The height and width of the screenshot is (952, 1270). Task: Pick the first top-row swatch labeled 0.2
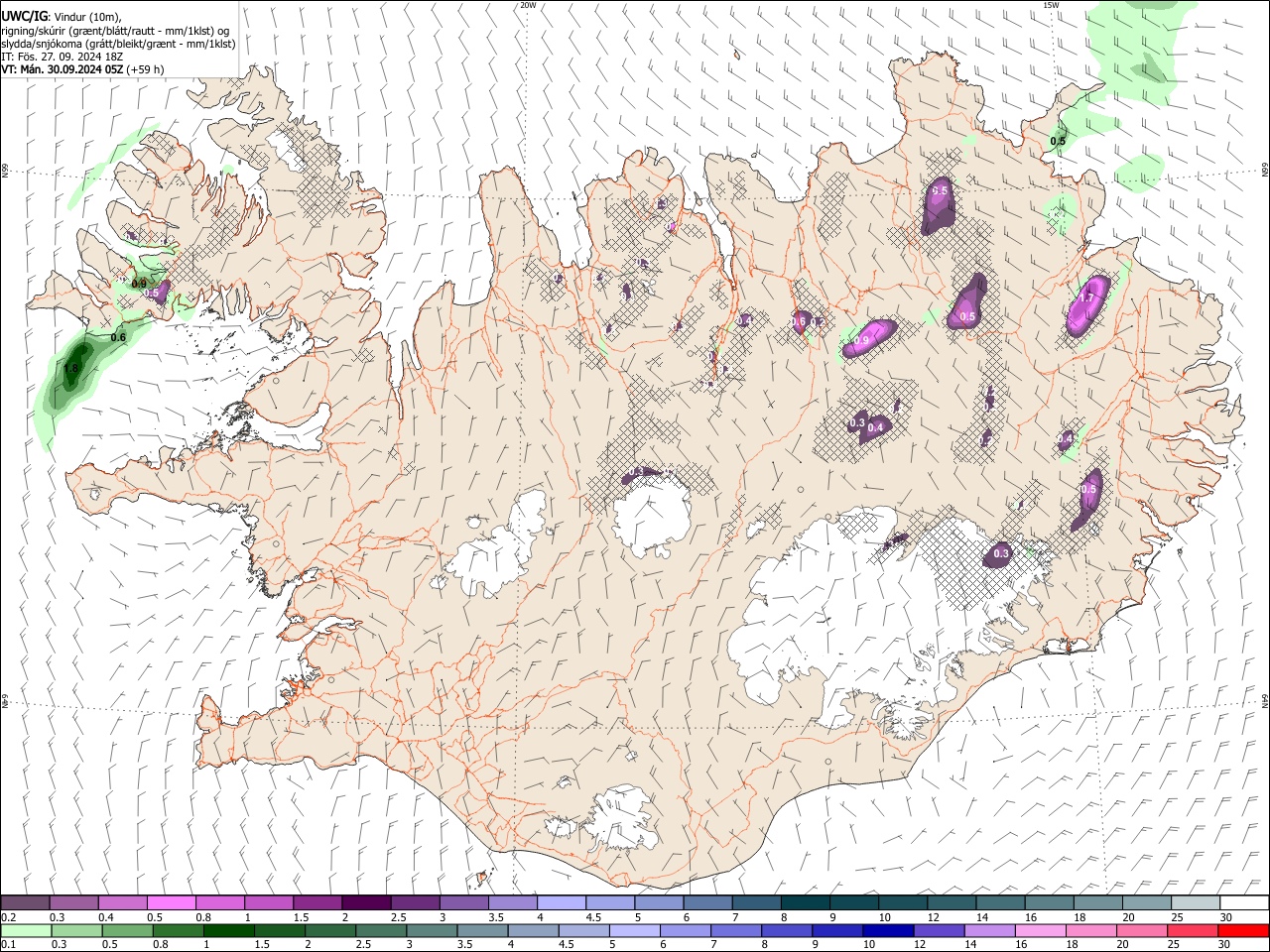25,902
